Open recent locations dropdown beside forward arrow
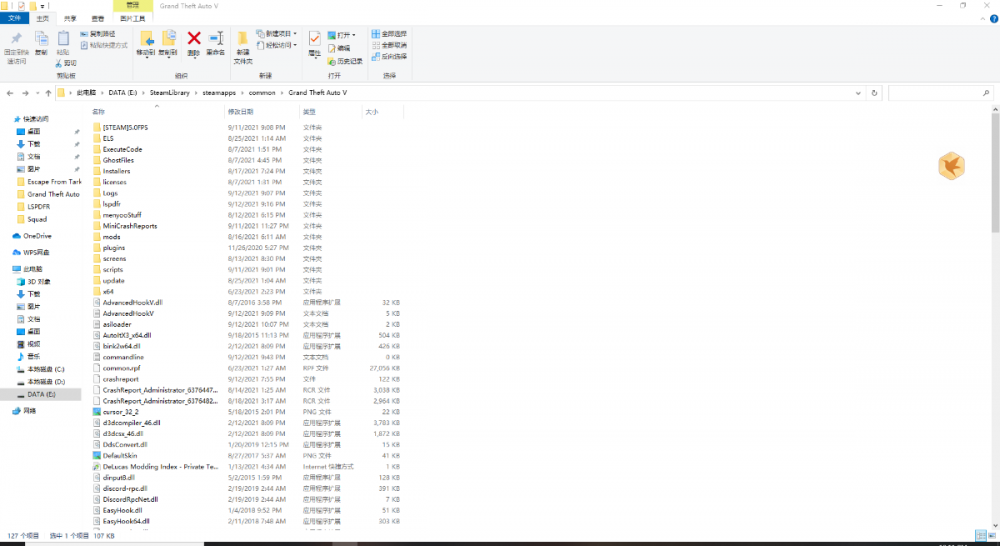The width and height of the screenshot is (1000, 546). 38,93
